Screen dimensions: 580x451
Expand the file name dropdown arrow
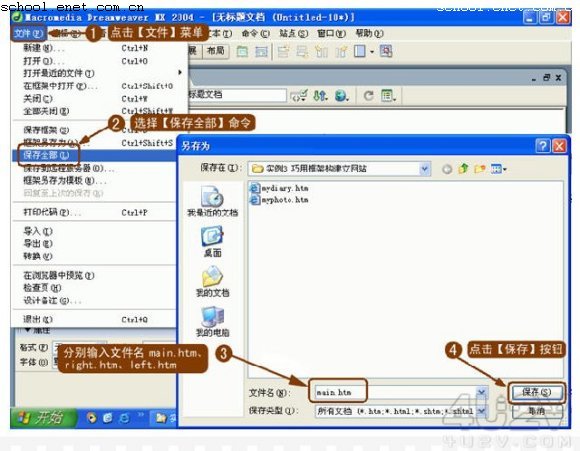482,392
